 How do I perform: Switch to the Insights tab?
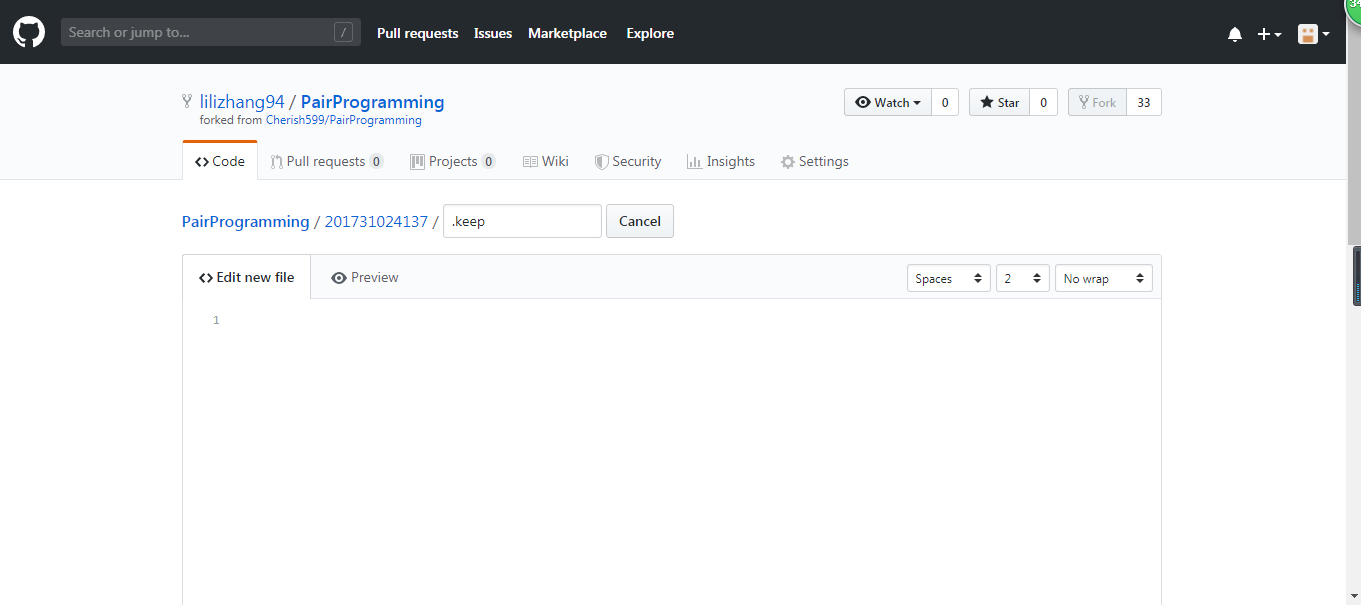click(x=721, y=161)
